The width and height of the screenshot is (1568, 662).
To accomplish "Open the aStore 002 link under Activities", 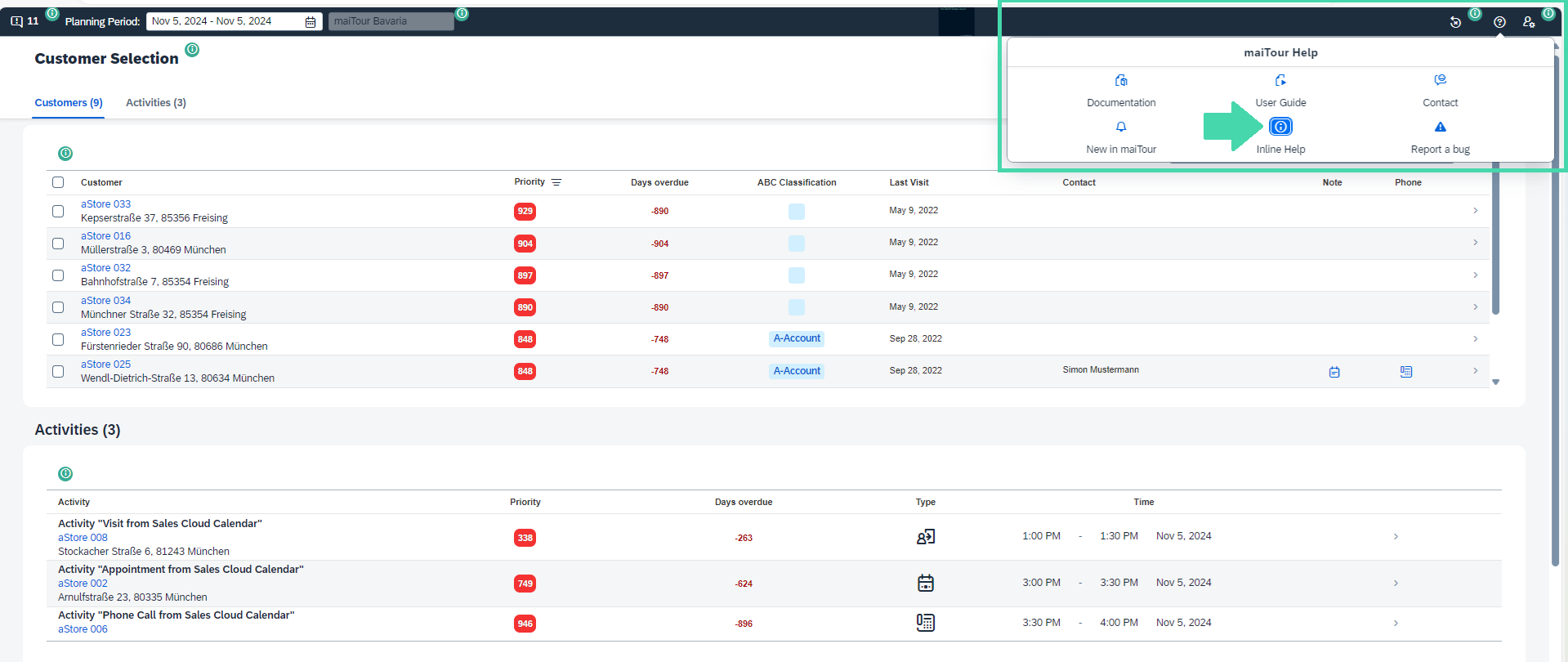I will 83,584.
